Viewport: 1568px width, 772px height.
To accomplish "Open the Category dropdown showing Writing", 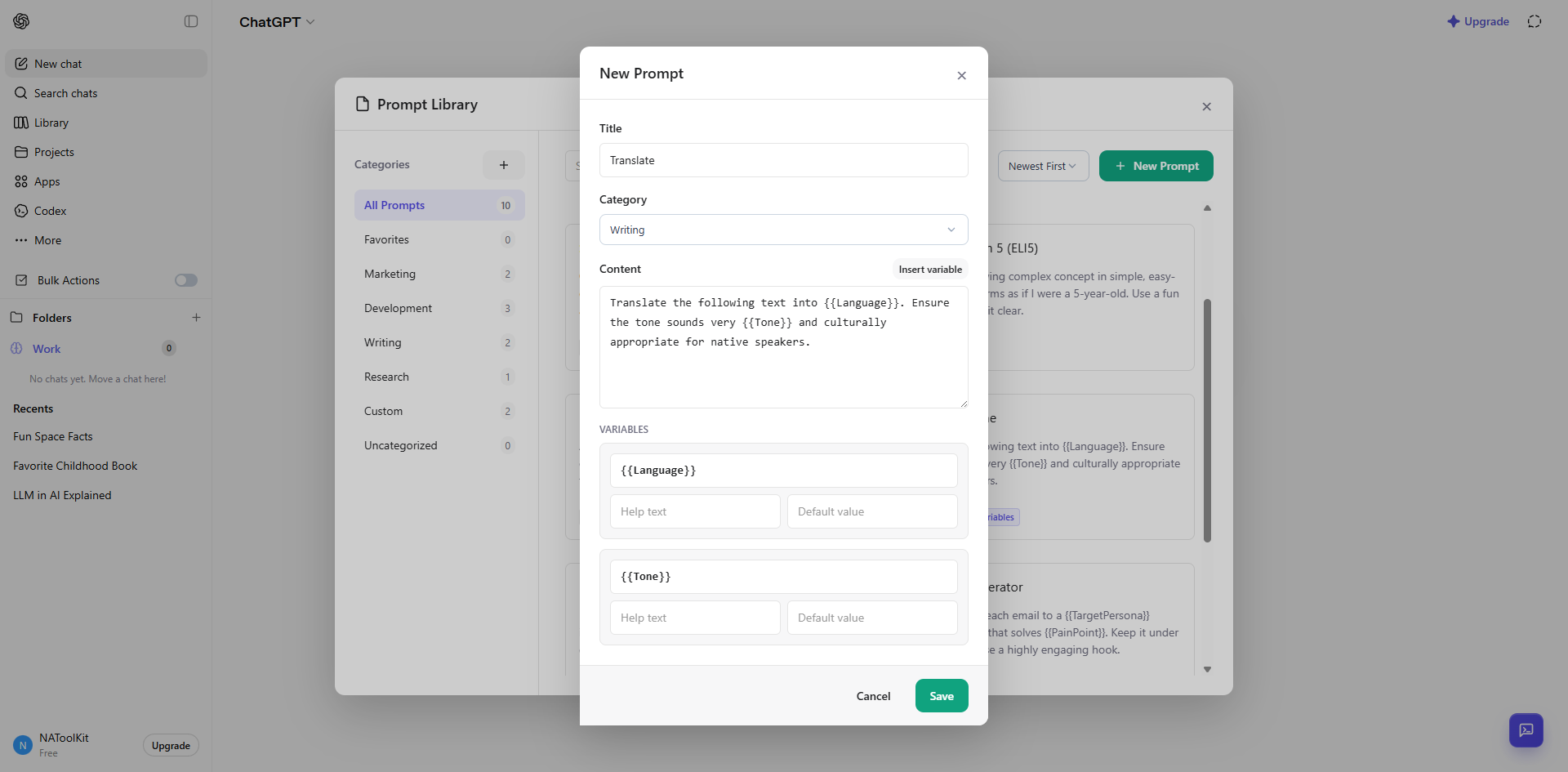I will [x=784, y=230].
